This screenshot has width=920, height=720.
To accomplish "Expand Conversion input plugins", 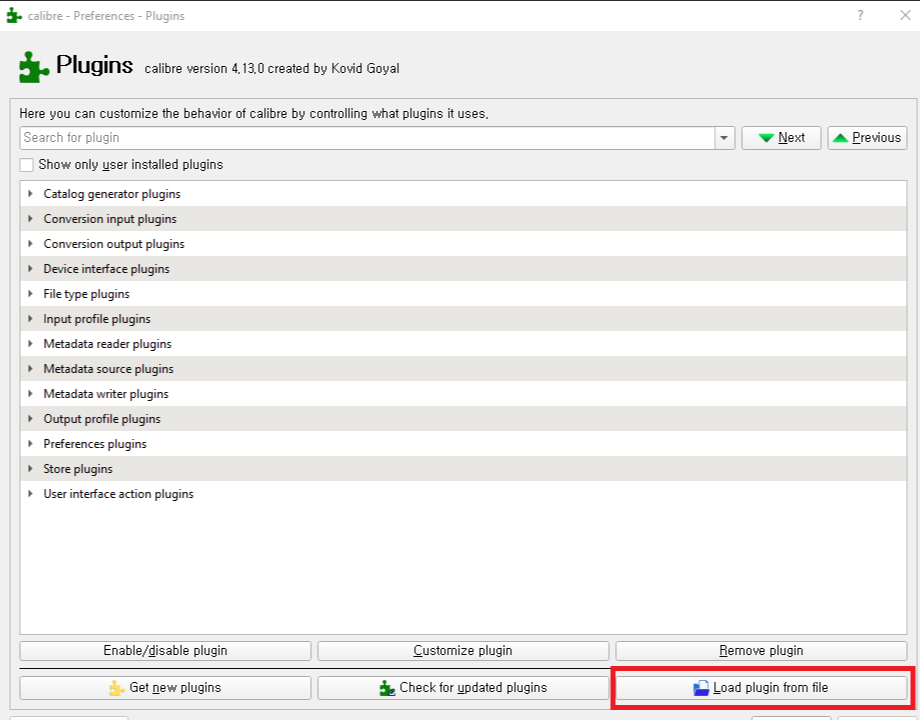I will pos(30,219).
